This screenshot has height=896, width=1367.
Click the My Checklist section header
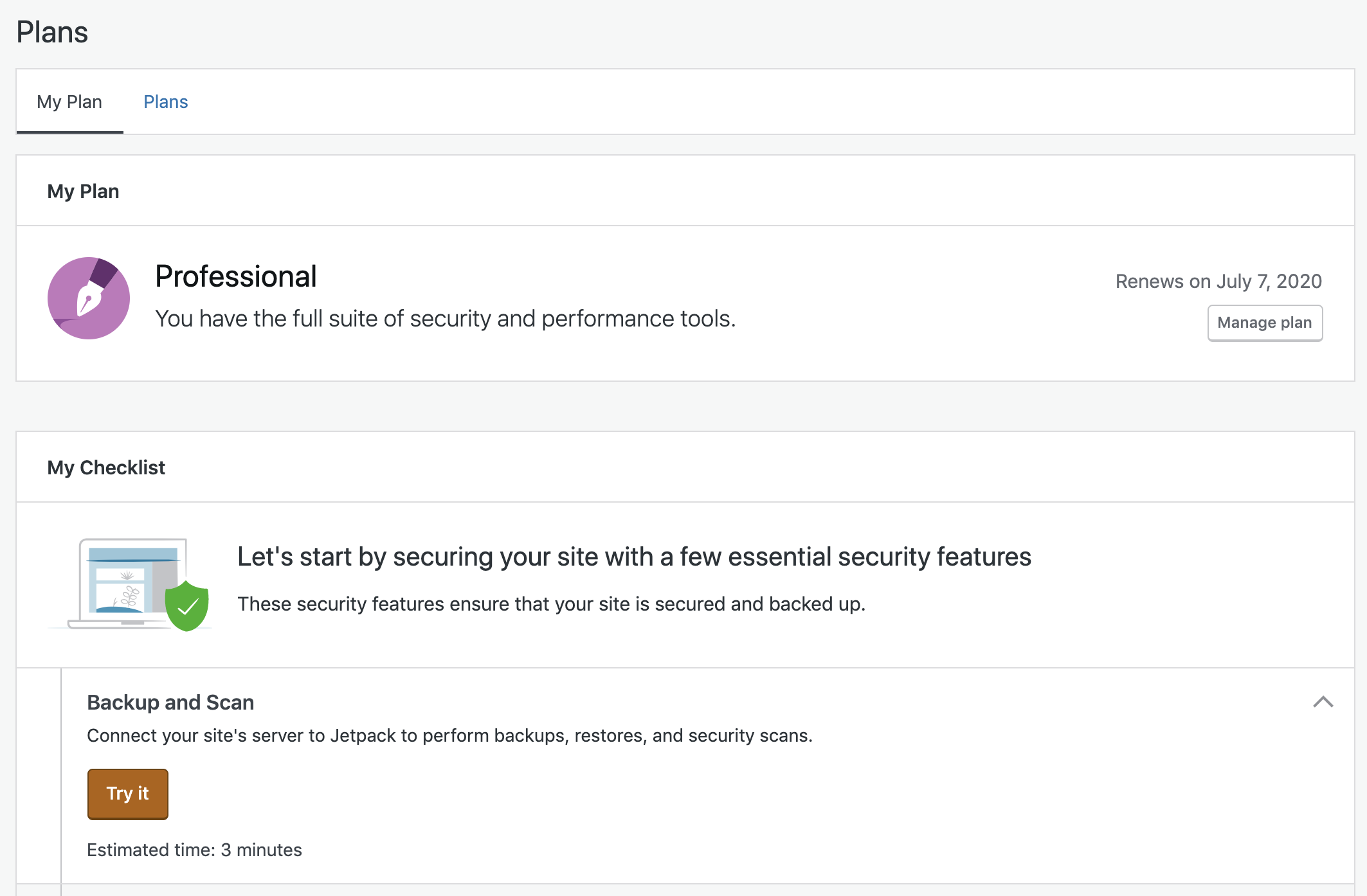point(106,467)
